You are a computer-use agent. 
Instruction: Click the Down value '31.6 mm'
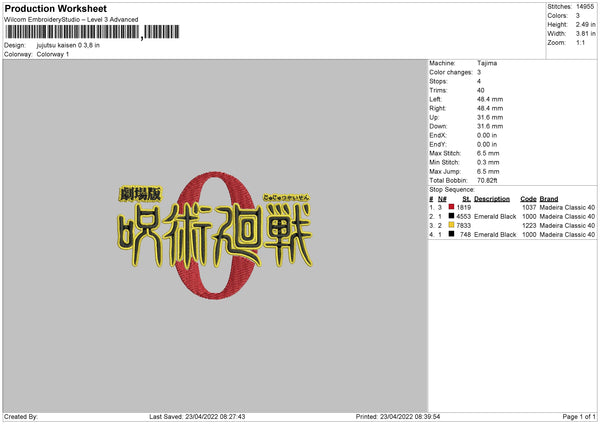(x=490, y=126)
